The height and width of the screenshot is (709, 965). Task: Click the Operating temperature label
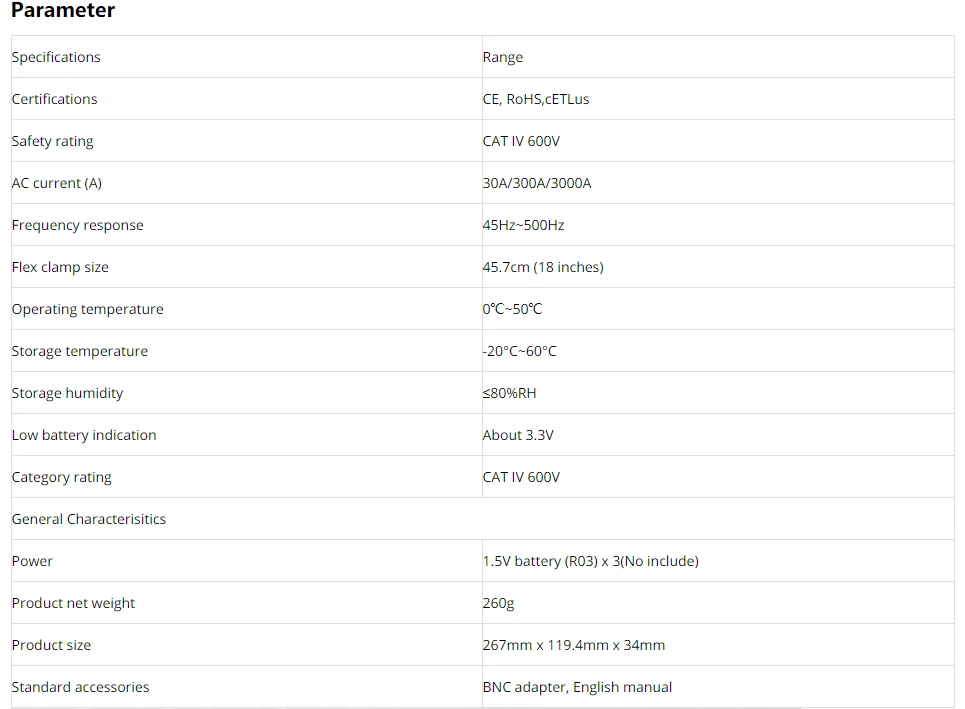click(x=87, y=309)
